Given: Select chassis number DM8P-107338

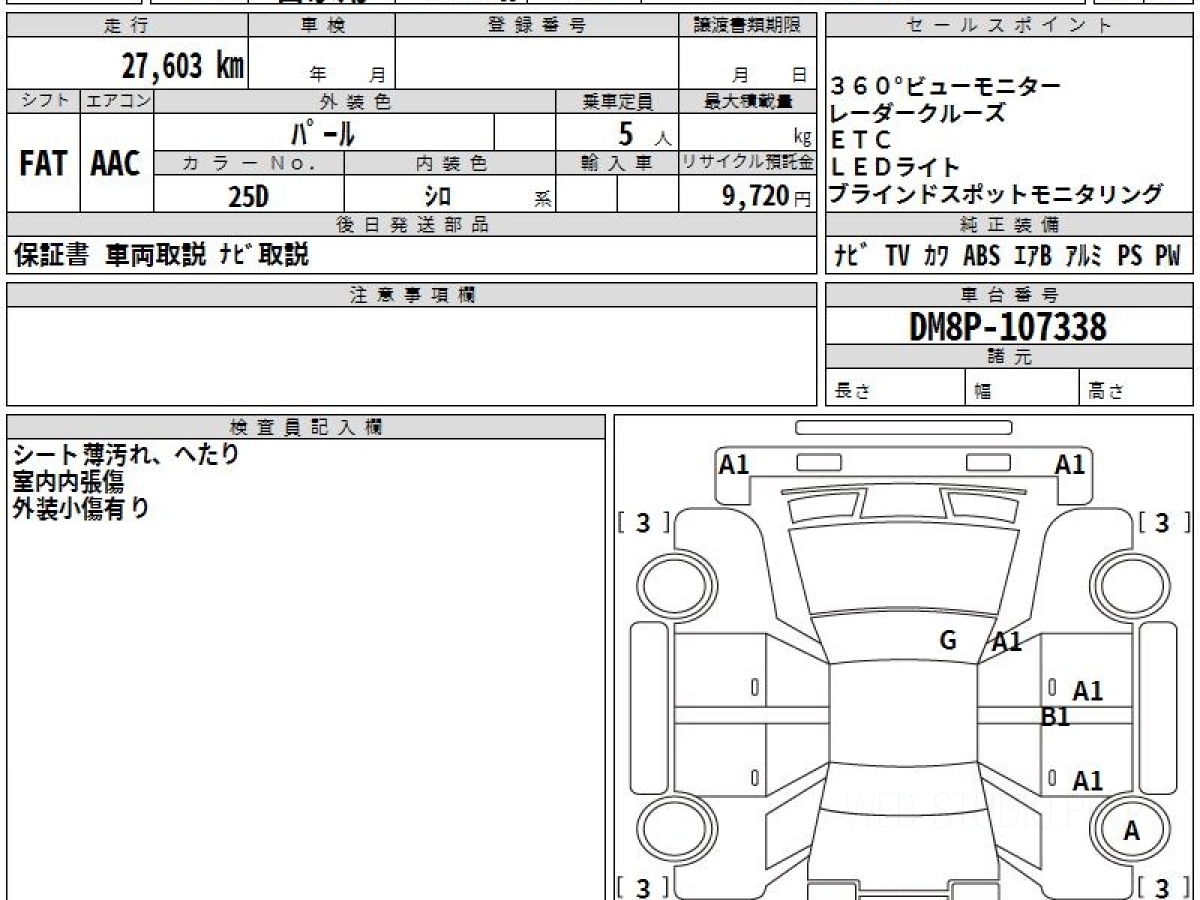Looking at the screenshot, I should pyautogui.click(x=1008, y=326).
